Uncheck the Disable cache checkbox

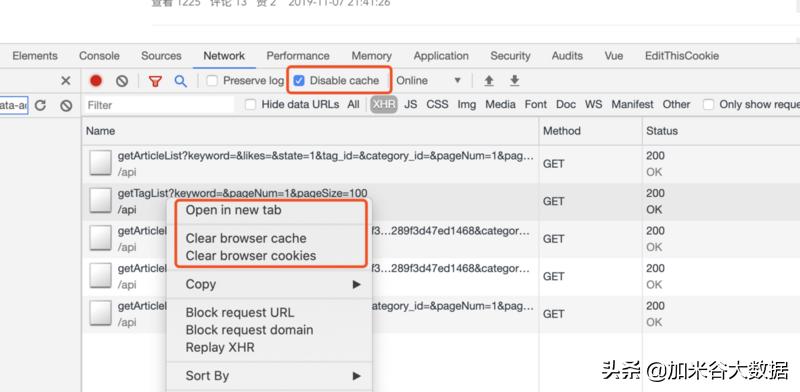tap(299, 81)
